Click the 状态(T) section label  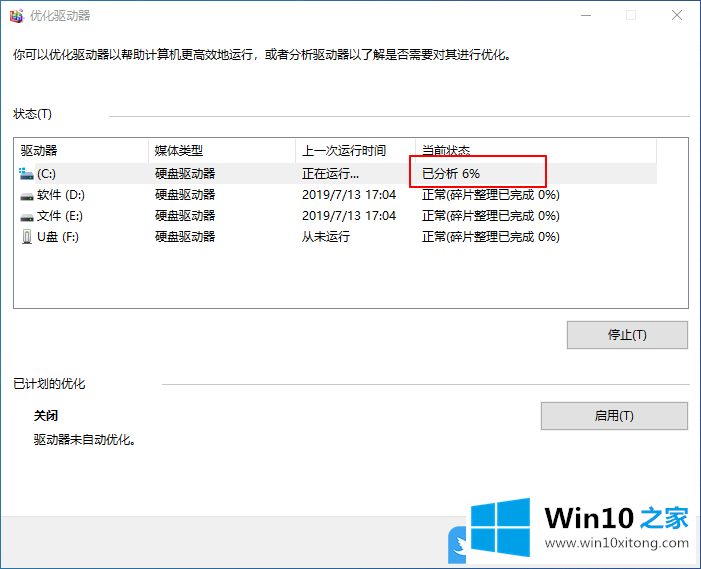(32, 114)
